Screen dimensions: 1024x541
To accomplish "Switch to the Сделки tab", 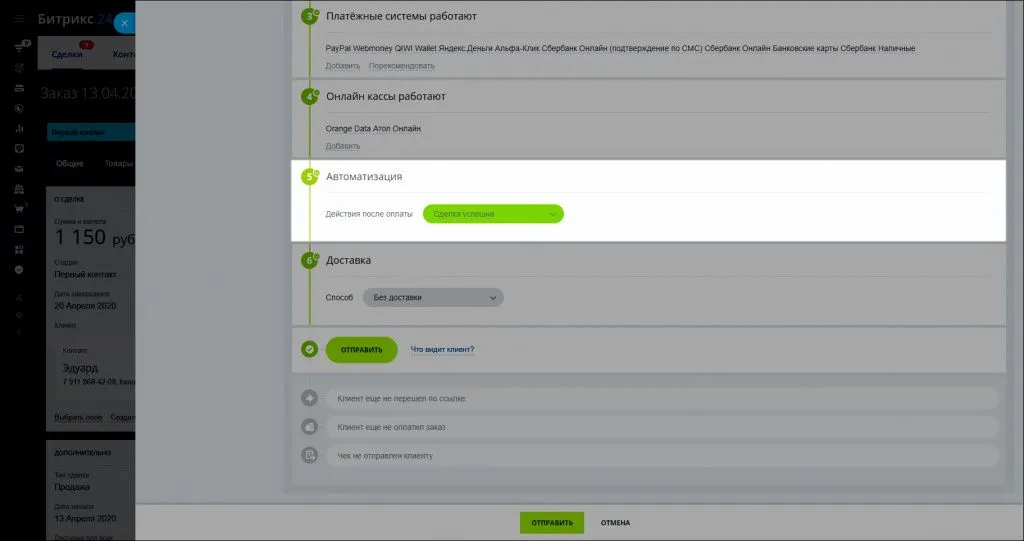I will pyautogui.click(x=67, y=54).
